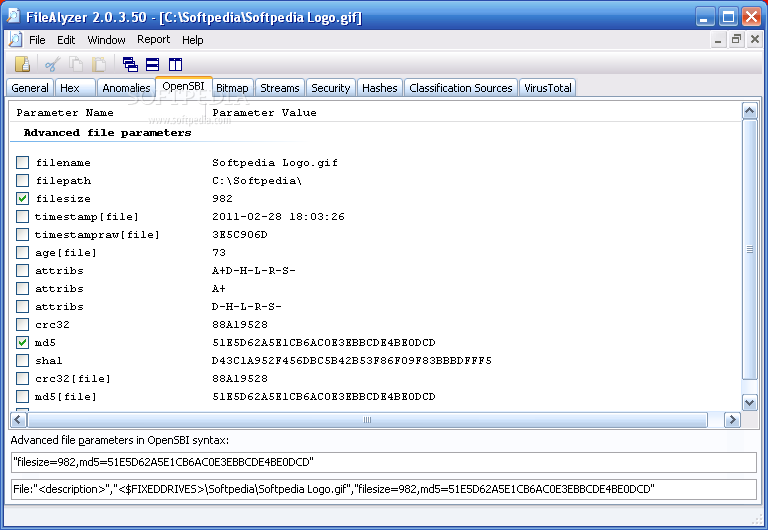Click the document icon beside File menu
Viewport: 768px width, 530px height.
[x=15, y=39]
